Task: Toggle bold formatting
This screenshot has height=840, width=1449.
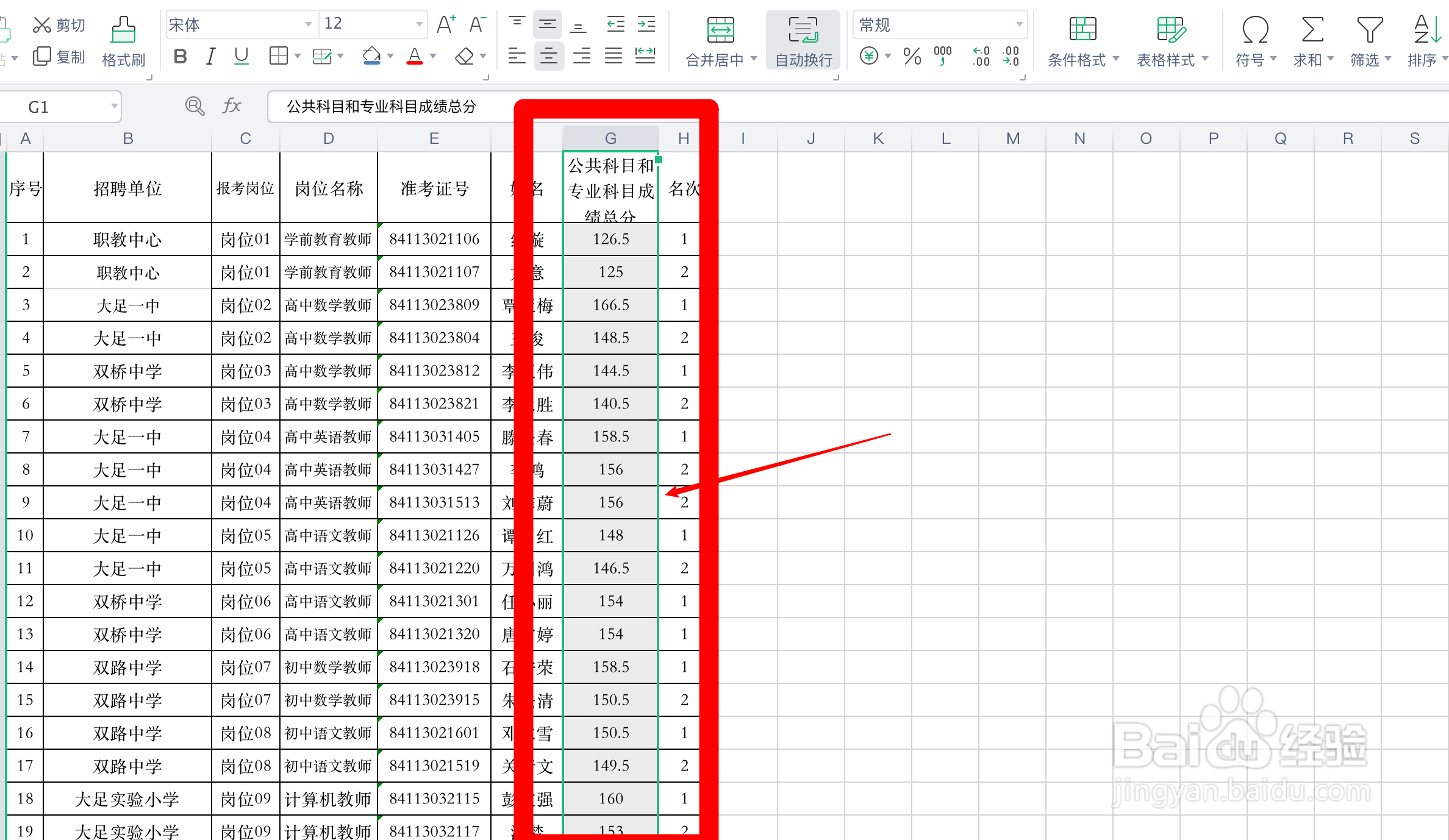Action: (180, 57)
